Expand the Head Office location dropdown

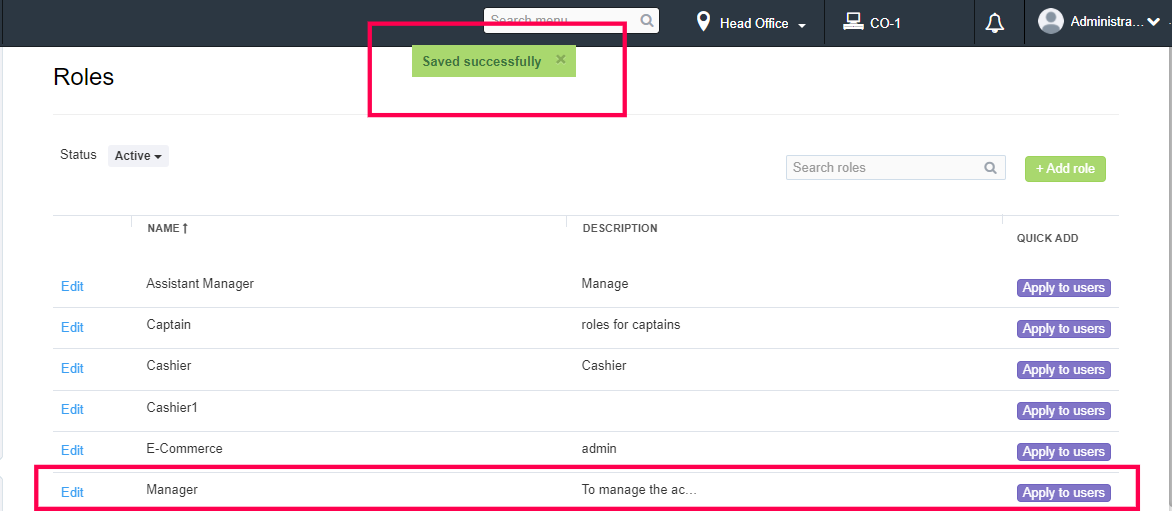[802, 25]
